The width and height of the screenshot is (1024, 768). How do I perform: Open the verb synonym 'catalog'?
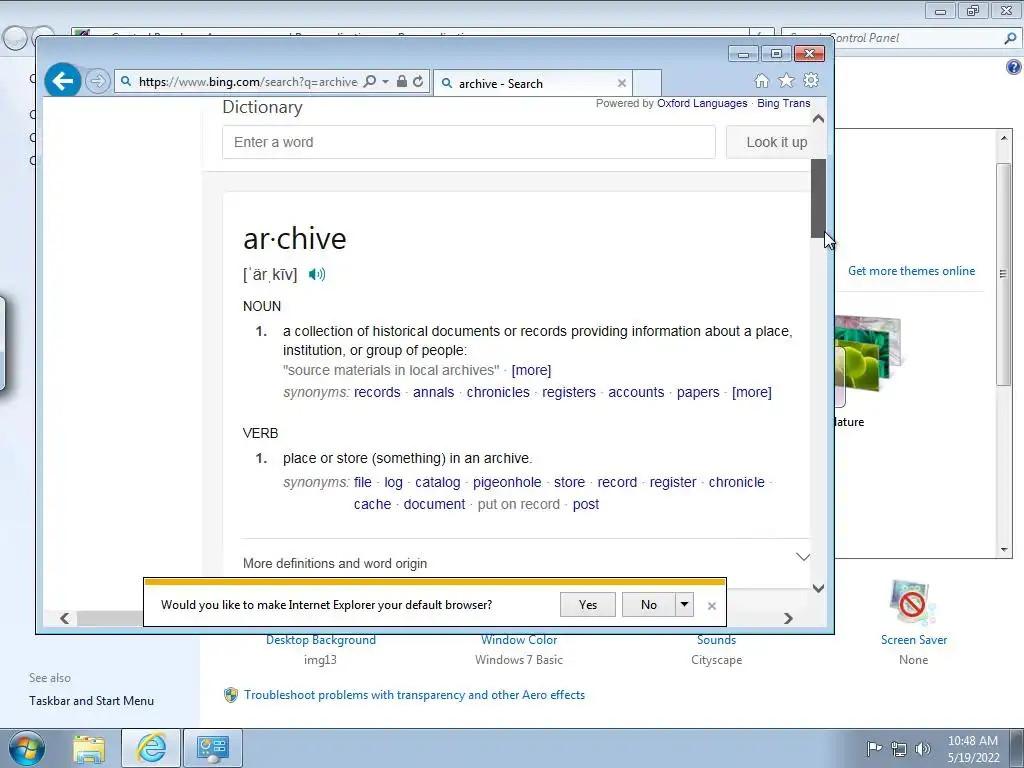(438, 483)
